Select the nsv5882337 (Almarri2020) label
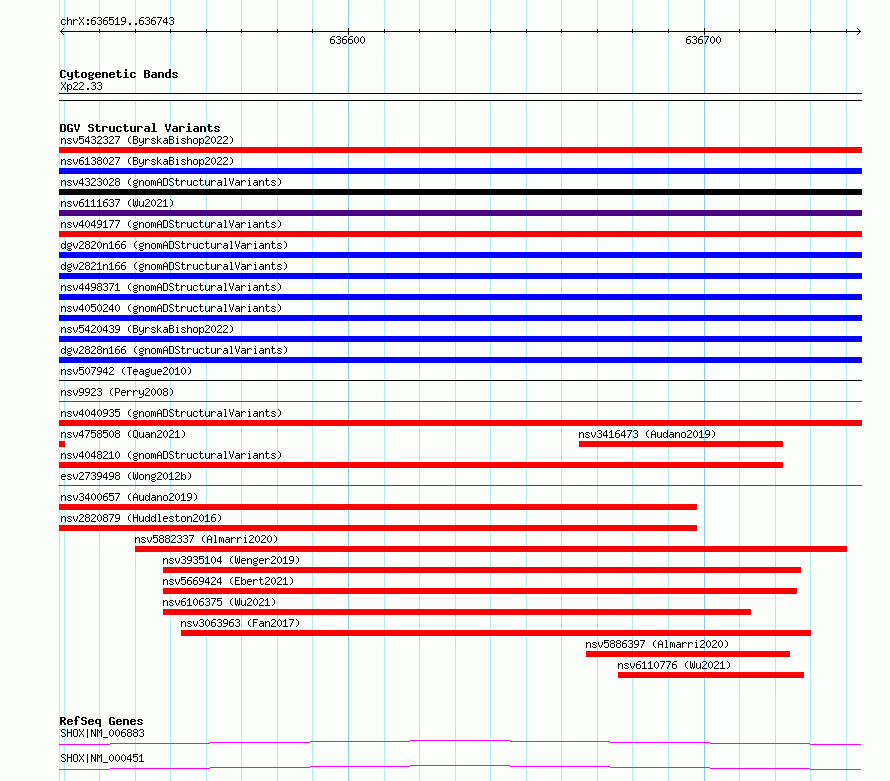 point(206,539)
